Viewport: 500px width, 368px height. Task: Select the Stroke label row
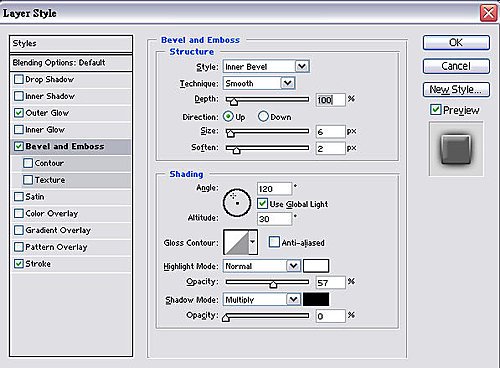point(38,264)
